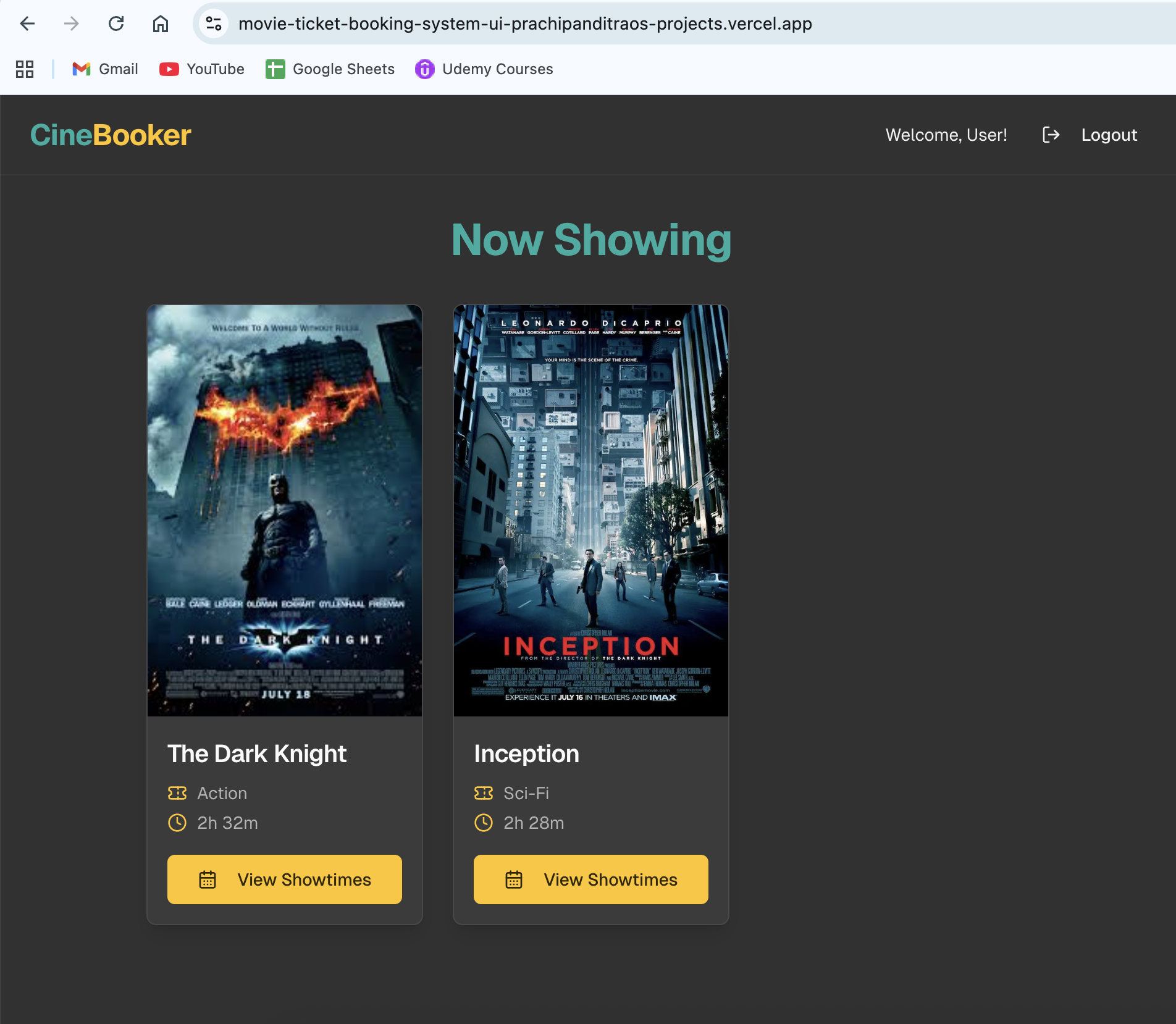The image size is (1176, 1024).
Task: Click the Sci-Fi genre label
Action: (x=526, y=793)
